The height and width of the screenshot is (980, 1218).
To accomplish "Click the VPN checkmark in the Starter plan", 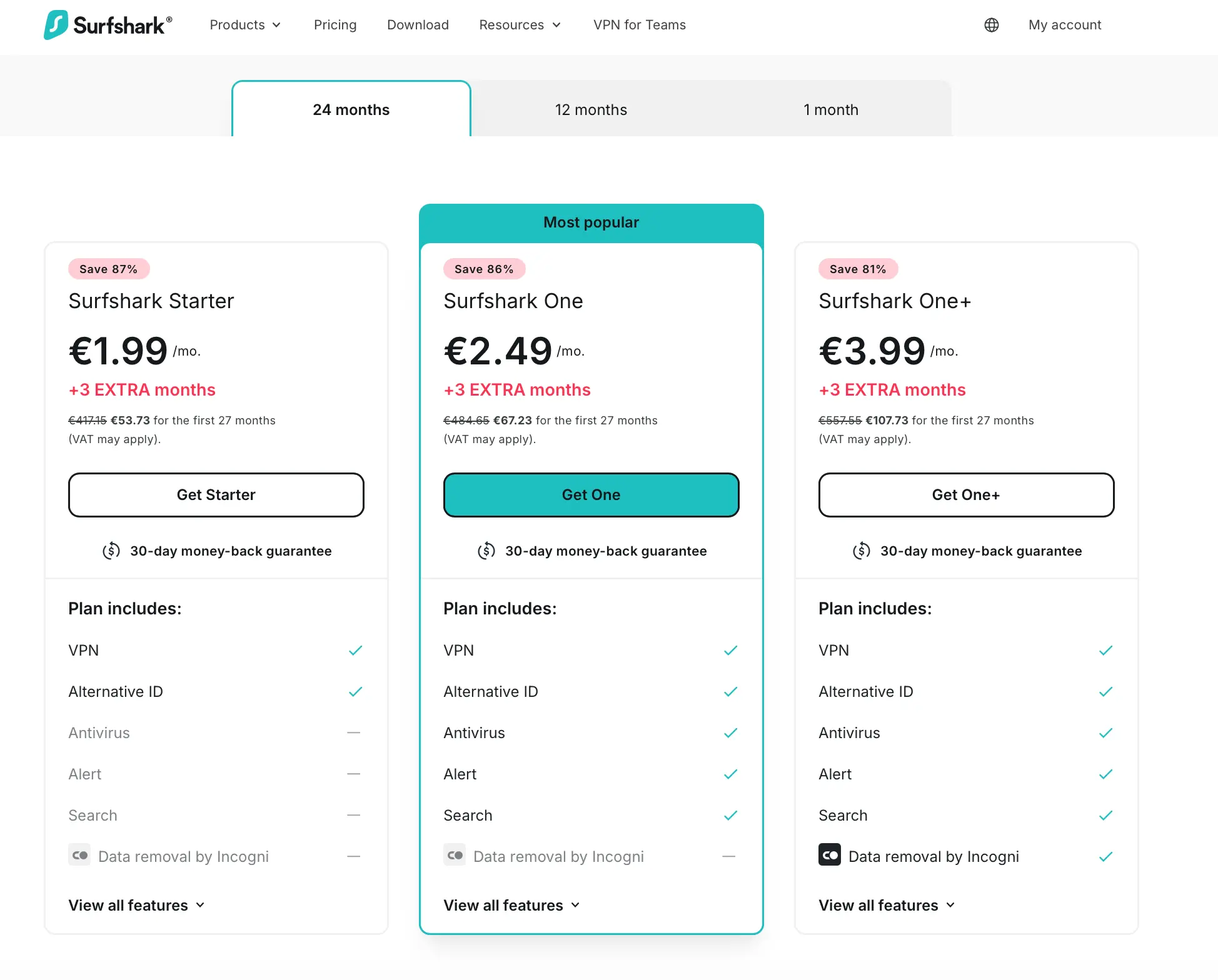I will [355, 651].
